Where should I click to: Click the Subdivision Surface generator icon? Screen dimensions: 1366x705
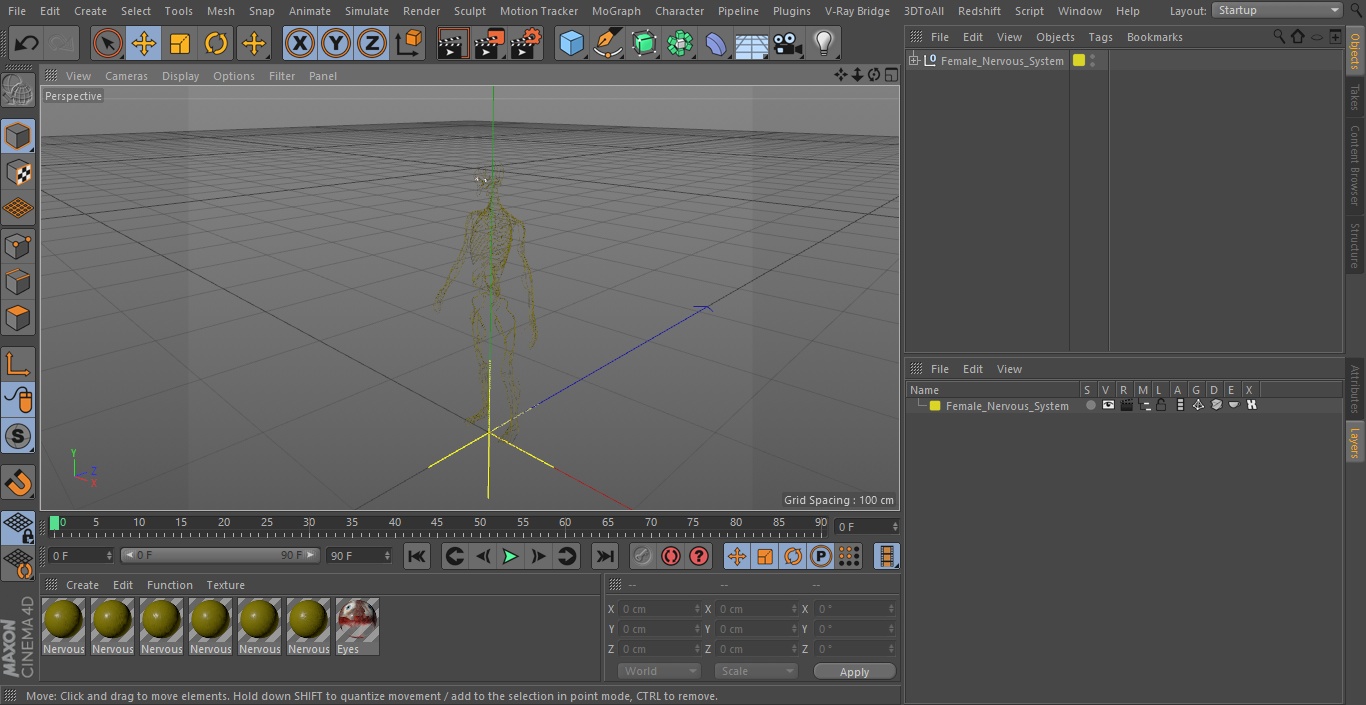pyautogui.click(x=644, y=44)
